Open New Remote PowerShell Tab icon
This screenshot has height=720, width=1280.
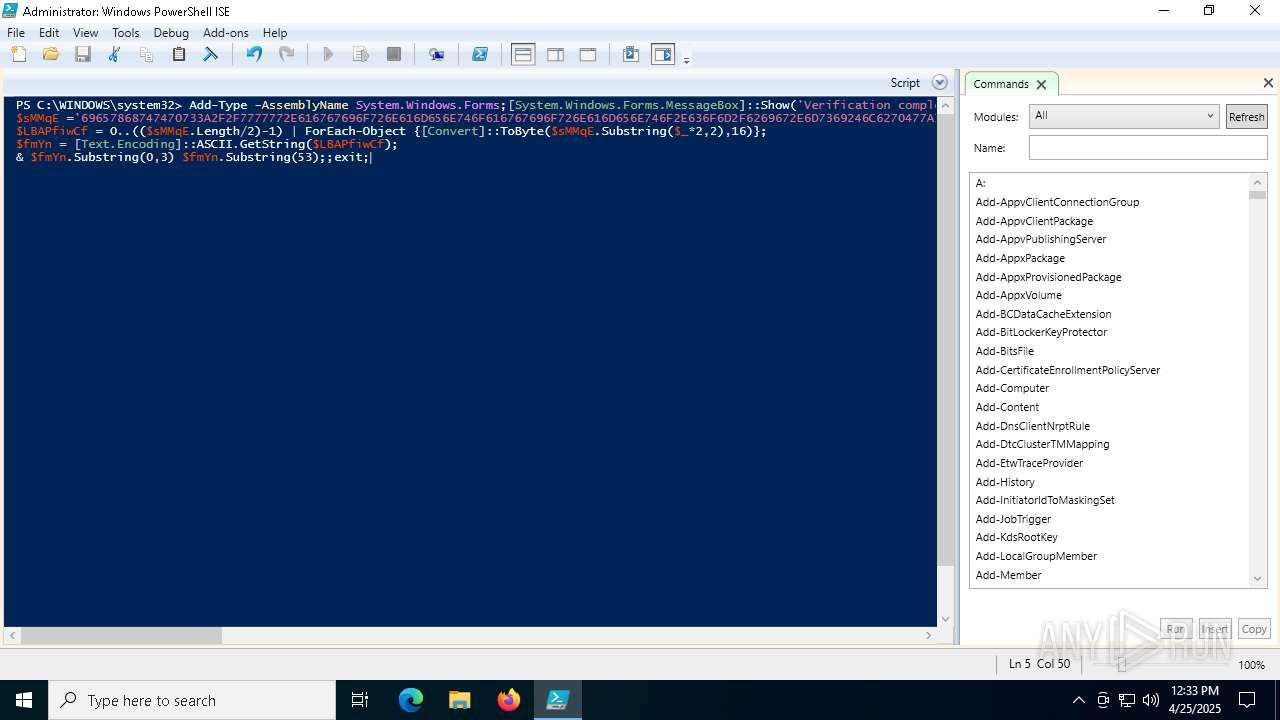(x=437, y=55)
